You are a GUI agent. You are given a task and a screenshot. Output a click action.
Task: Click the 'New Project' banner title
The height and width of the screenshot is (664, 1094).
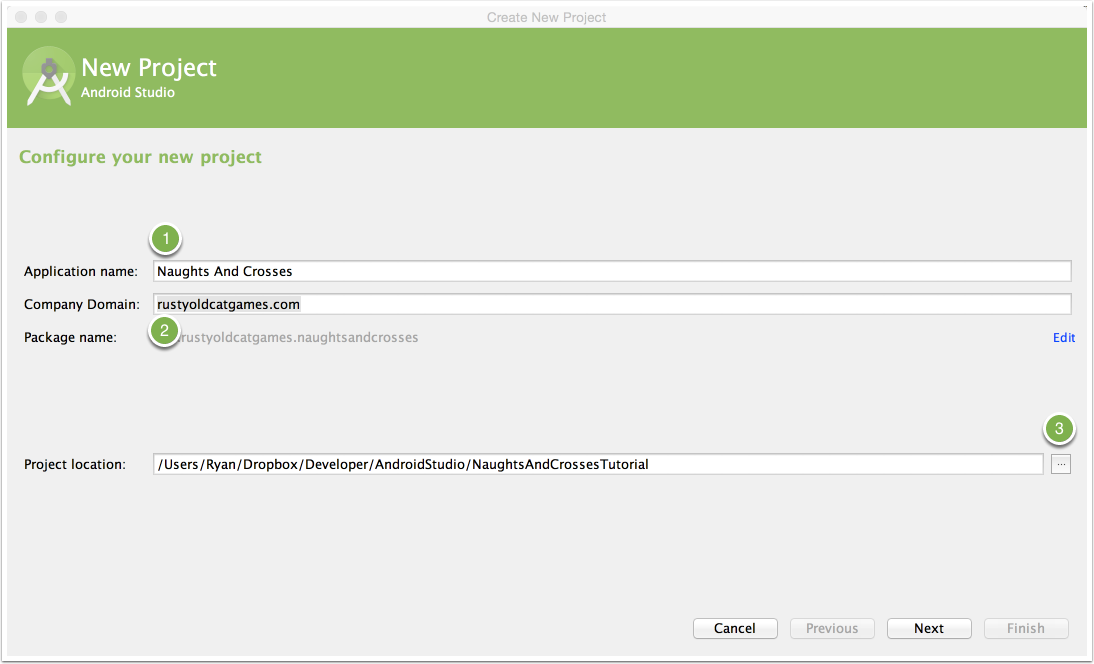pyautogui.click(x=149, y=67)
